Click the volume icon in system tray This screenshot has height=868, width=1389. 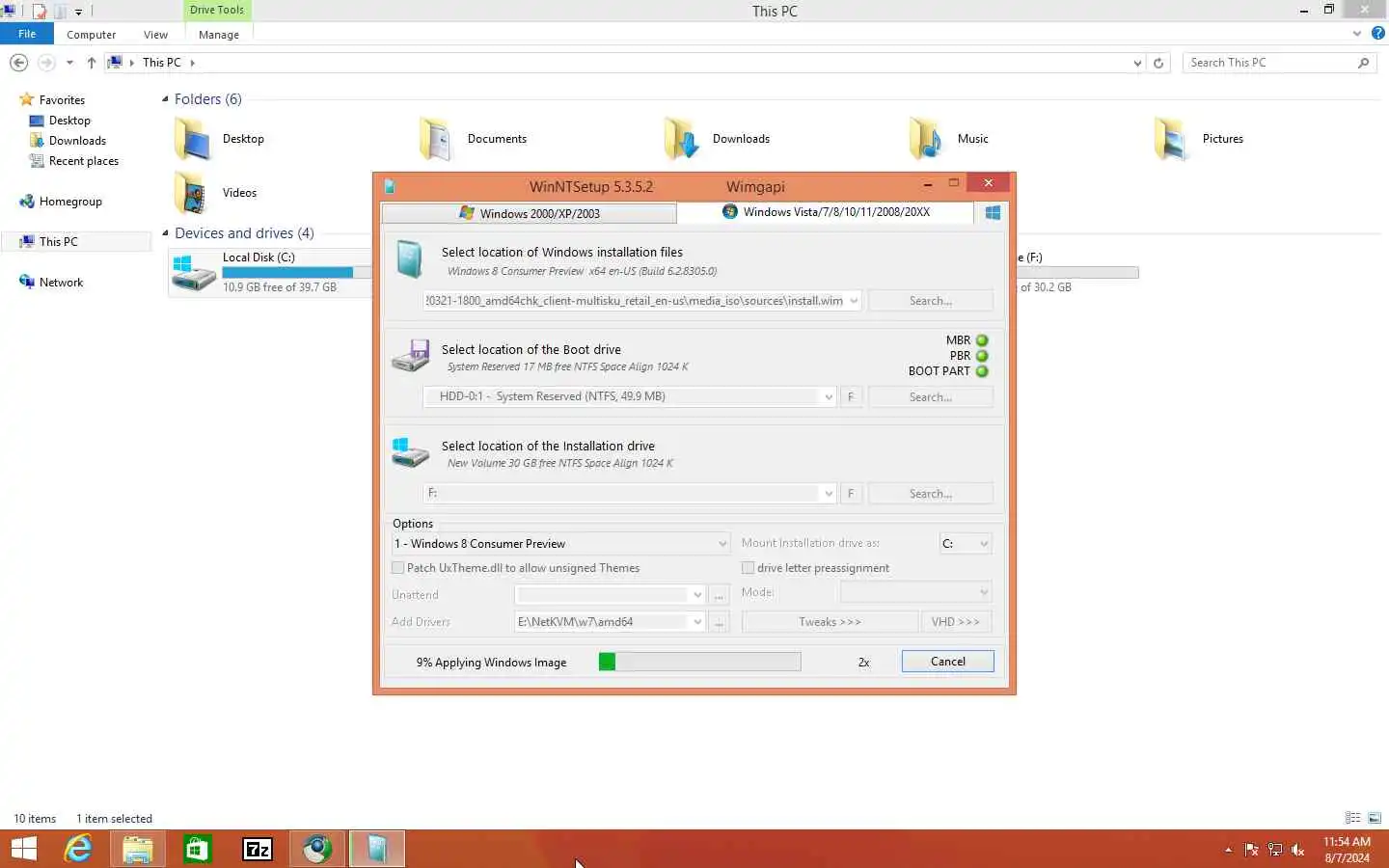pos(1298,850)
